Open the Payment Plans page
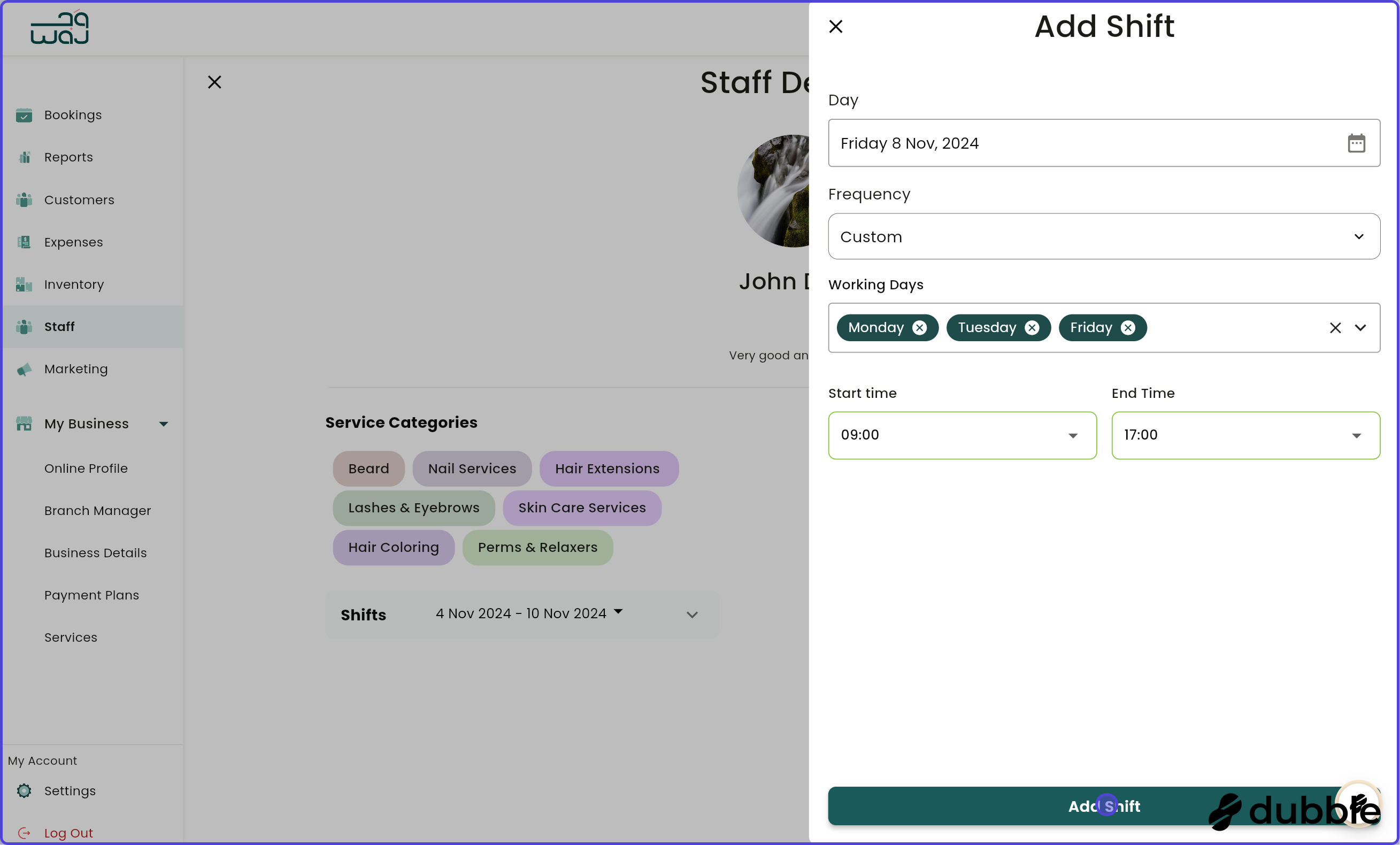 pos(91,595)
